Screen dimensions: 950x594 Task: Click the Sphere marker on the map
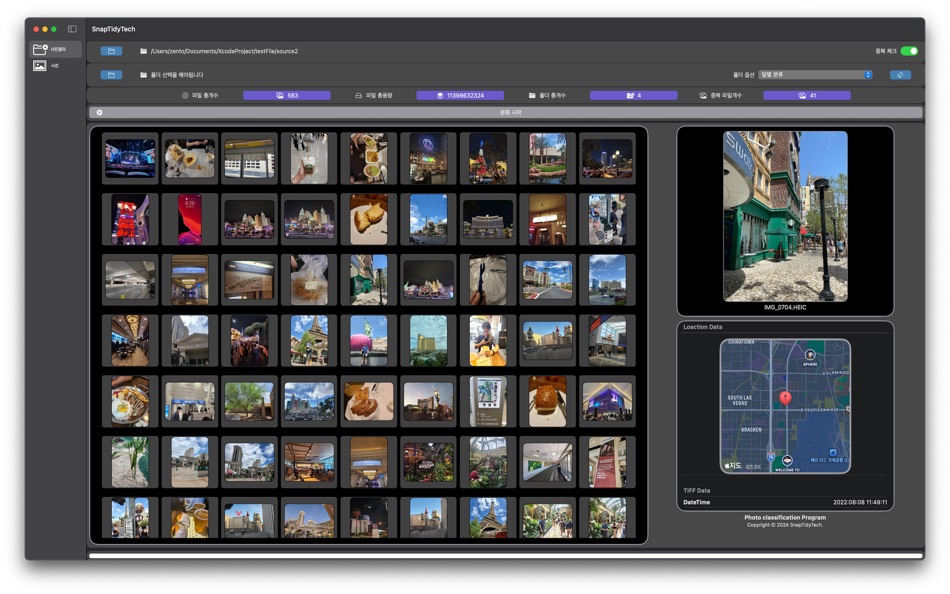coord(810,355)
